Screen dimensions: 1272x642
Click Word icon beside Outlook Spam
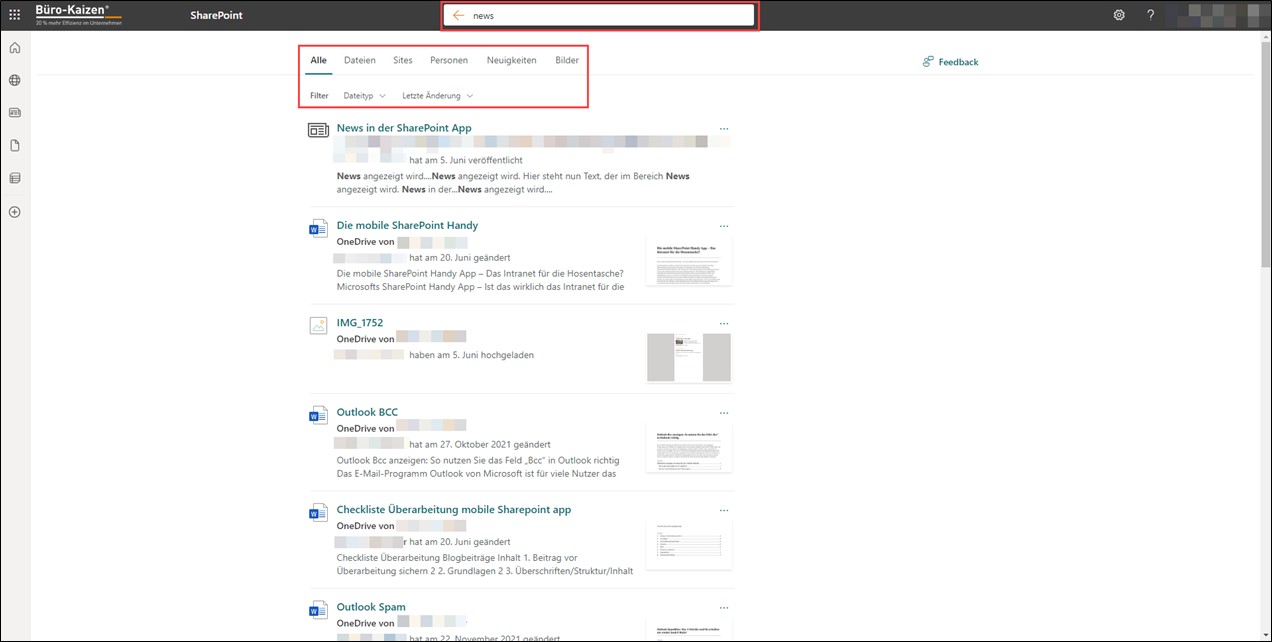[318, 609]
